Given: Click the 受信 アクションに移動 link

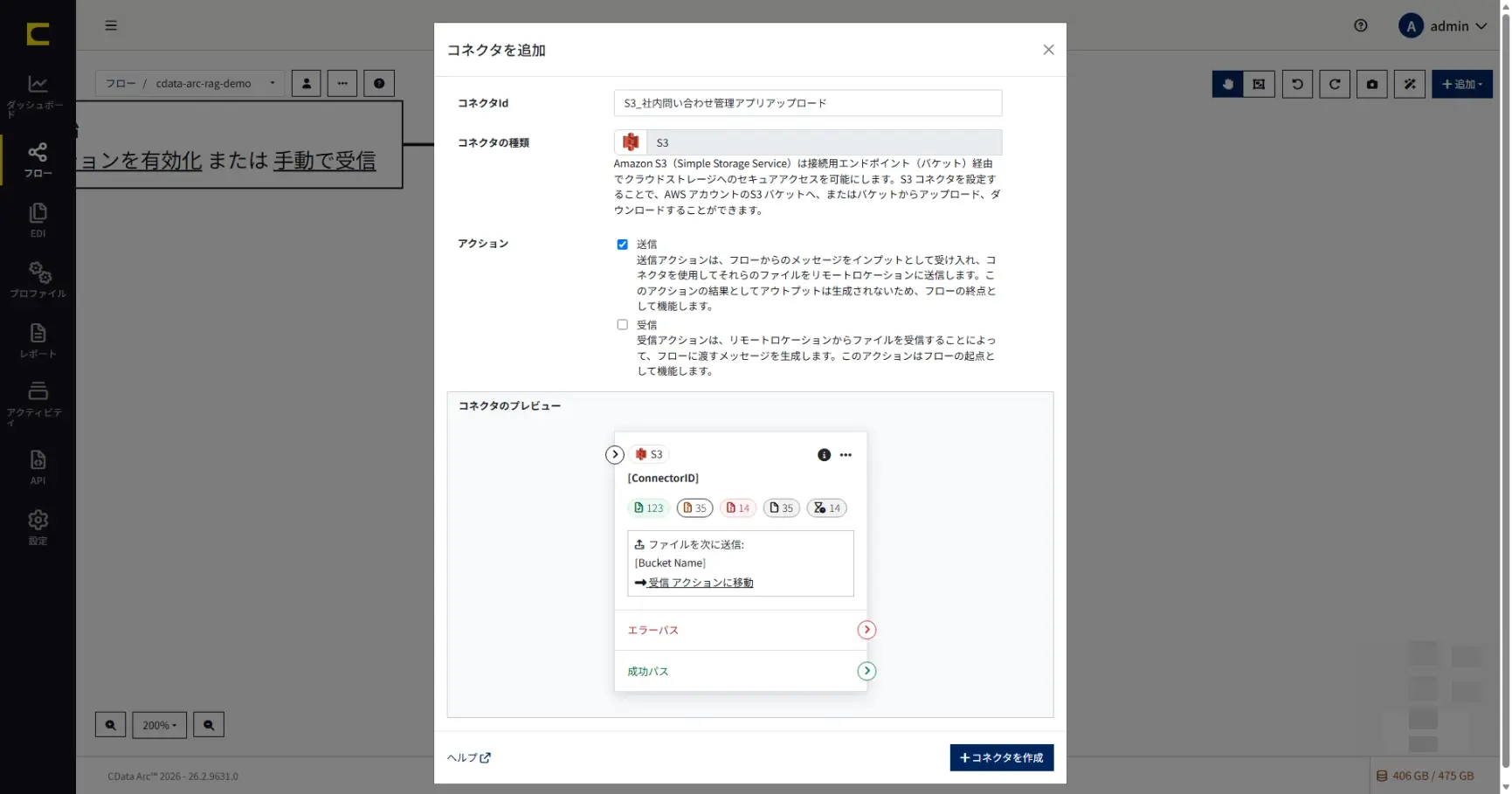Looking at the screenshot, I should (x=701, y=583).
